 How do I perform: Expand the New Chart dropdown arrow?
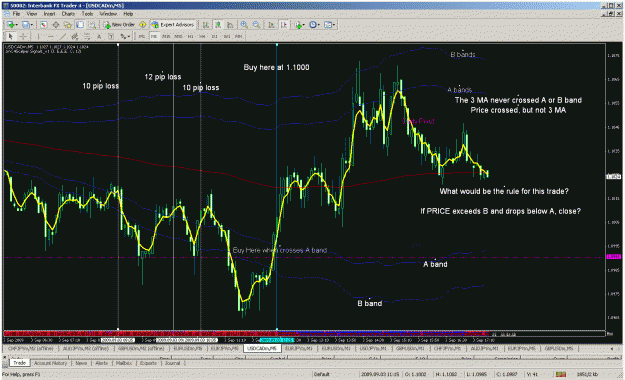tap(16, 25)
